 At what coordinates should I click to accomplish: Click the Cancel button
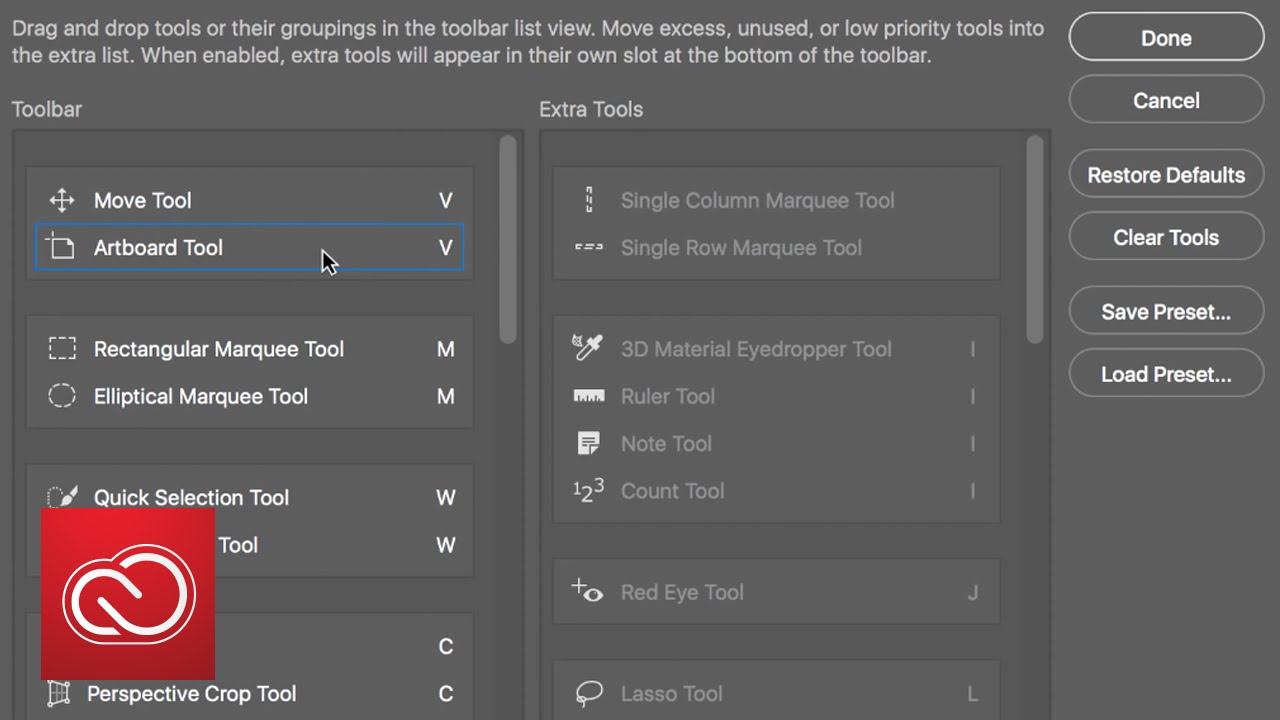(1166, 100)
